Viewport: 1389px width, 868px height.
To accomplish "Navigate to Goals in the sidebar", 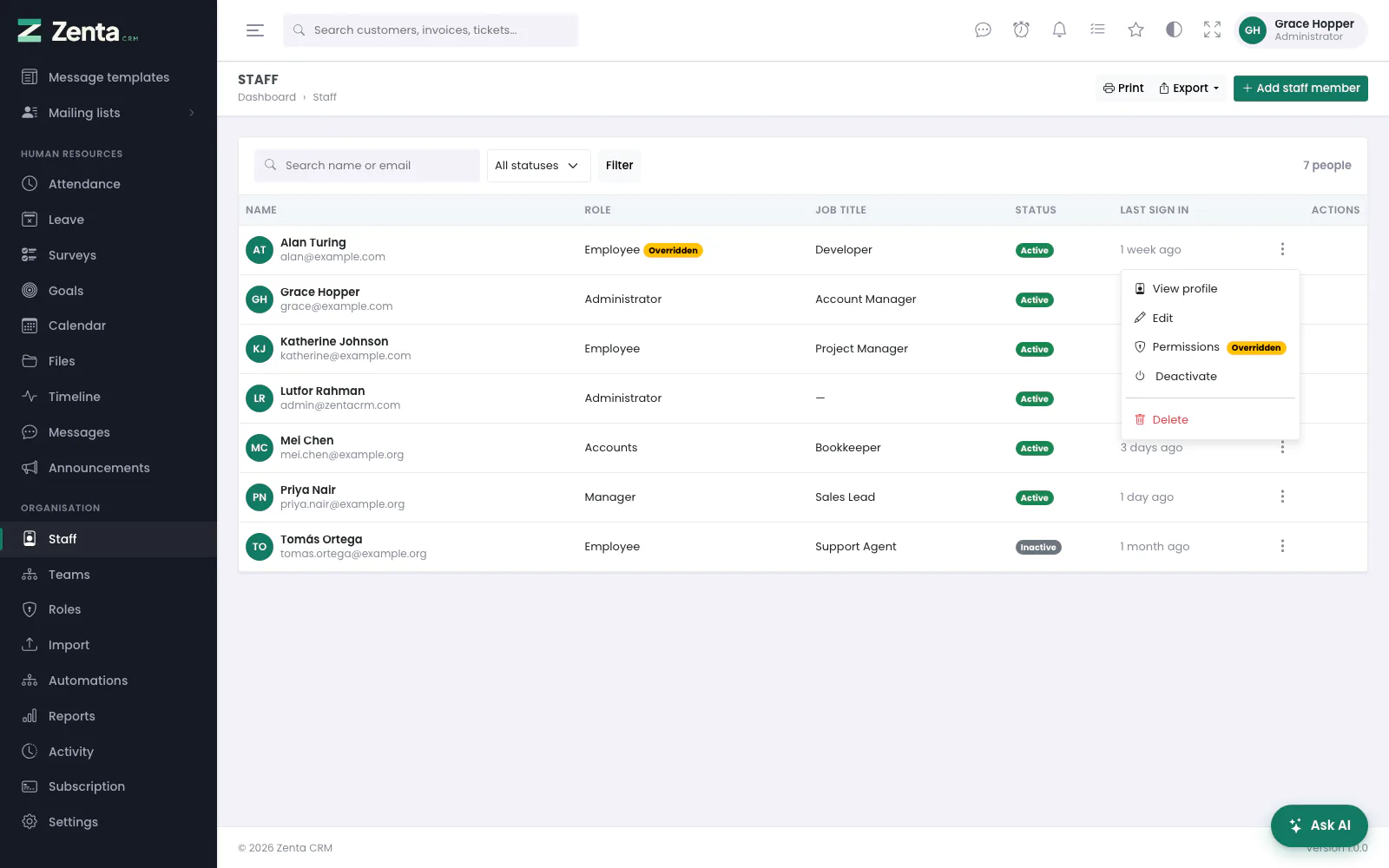I will pyautogui.click(x=109, y=291).
